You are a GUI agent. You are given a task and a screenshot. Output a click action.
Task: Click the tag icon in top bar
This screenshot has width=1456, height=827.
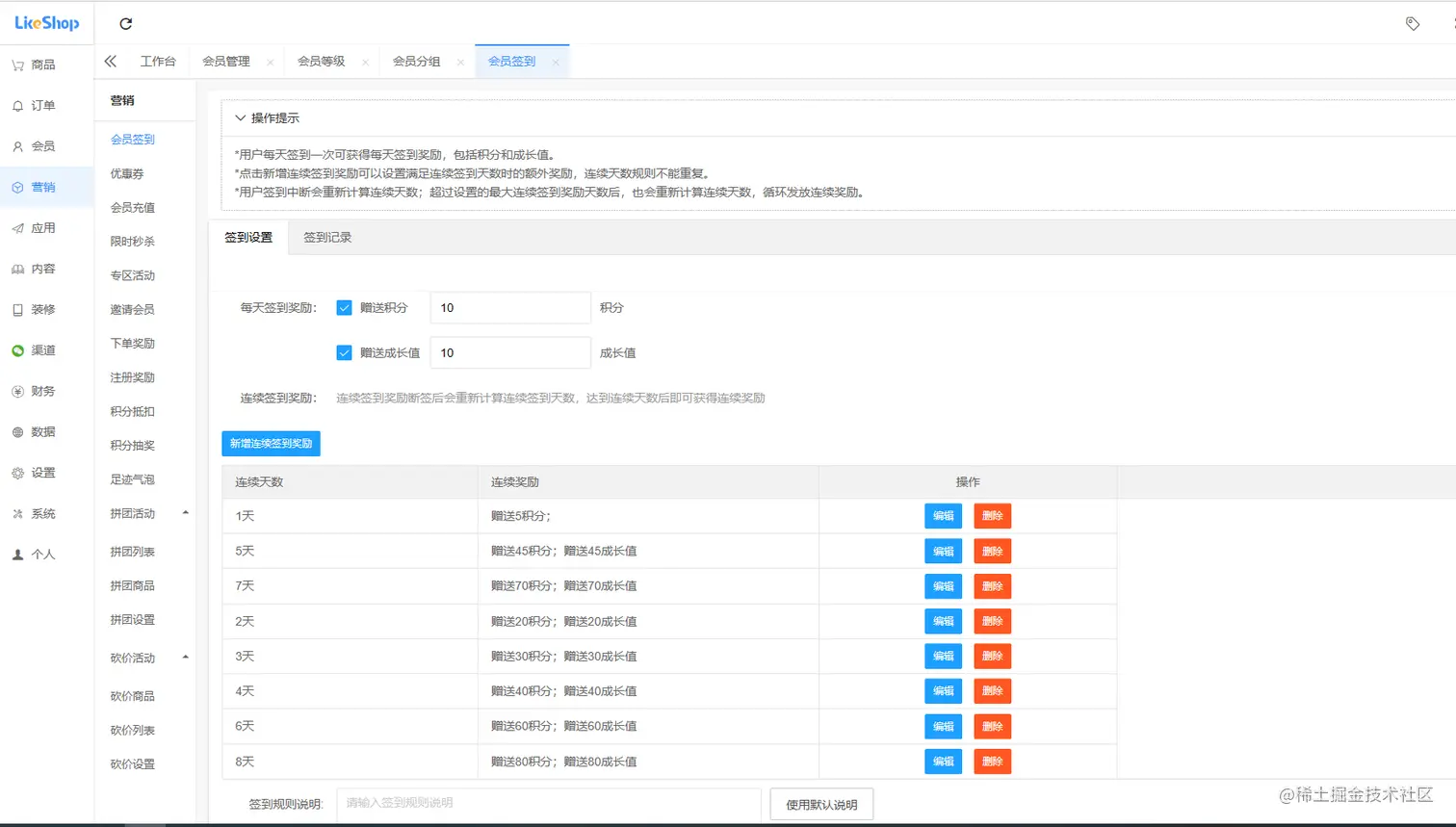click(1413, 23)
